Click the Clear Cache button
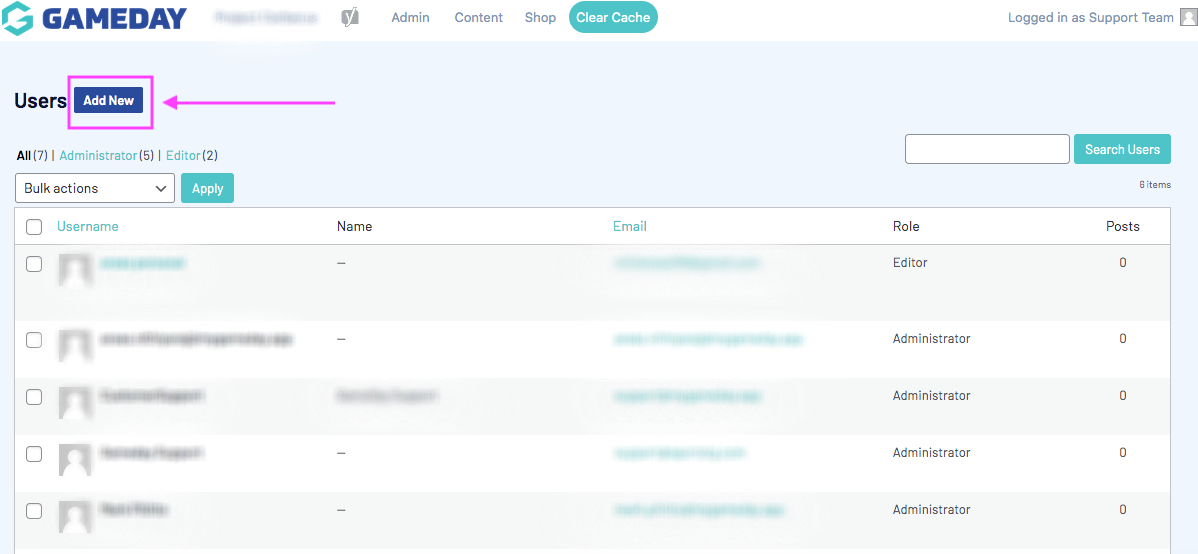Screen dimensions: 1198x554 (613, 18)
